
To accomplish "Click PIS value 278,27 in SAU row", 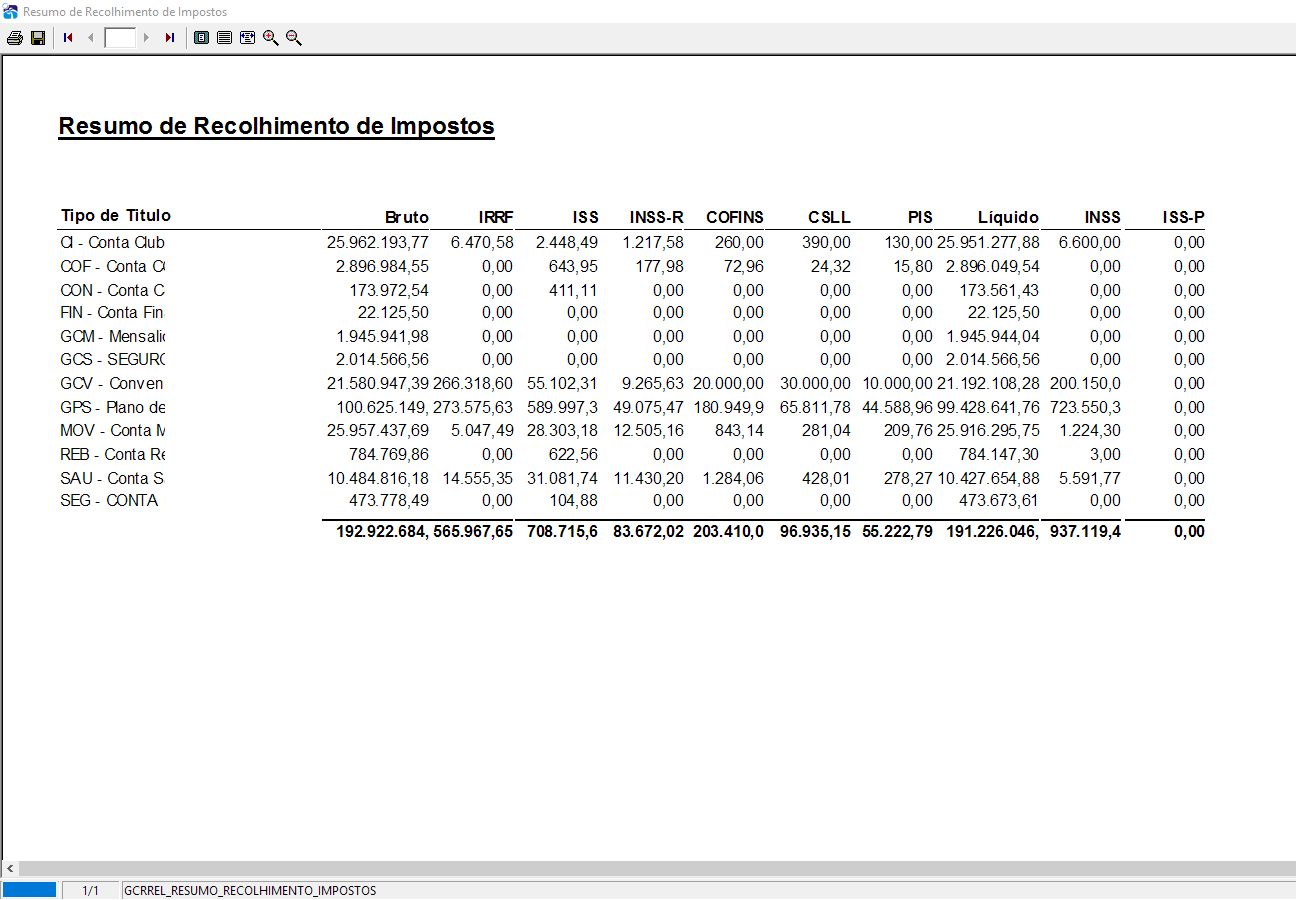I will click(x=908, y=478).
